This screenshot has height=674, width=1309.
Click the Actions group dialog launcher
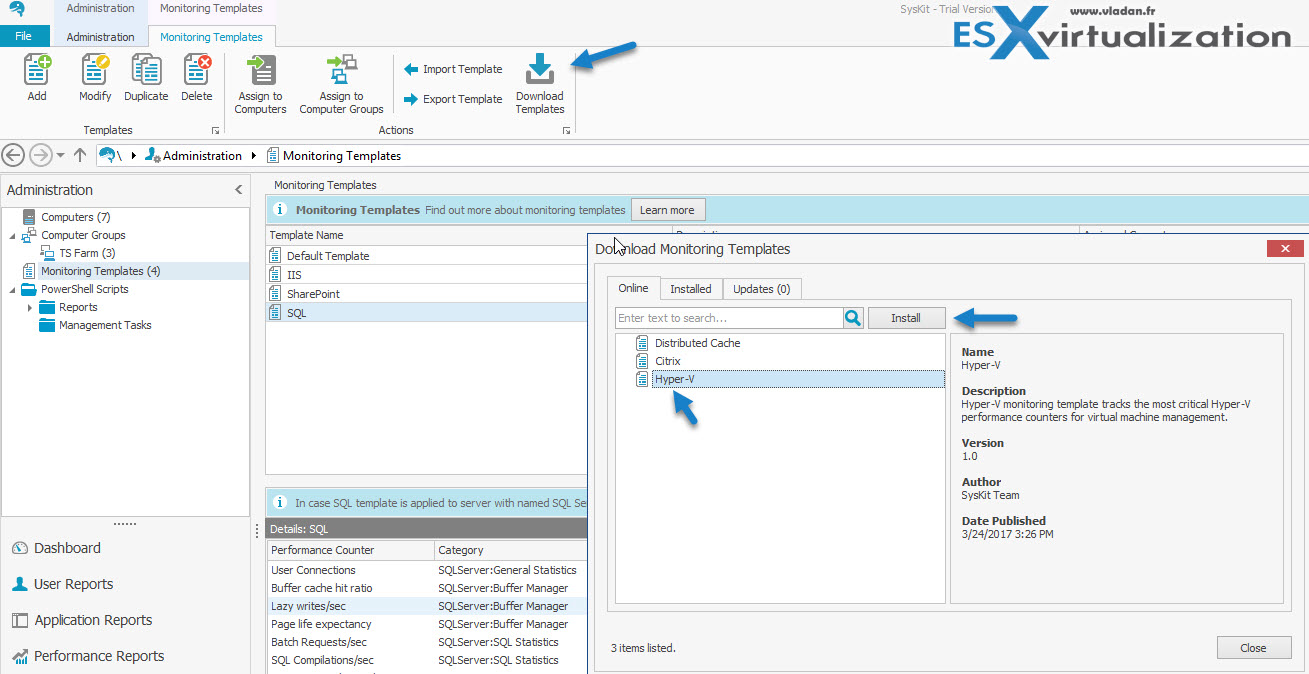pos(567,131)
